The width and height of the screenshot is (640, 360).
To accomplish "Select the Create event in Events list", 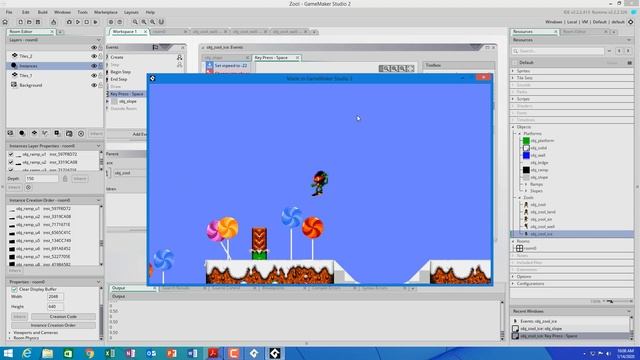I will point(117,58).
